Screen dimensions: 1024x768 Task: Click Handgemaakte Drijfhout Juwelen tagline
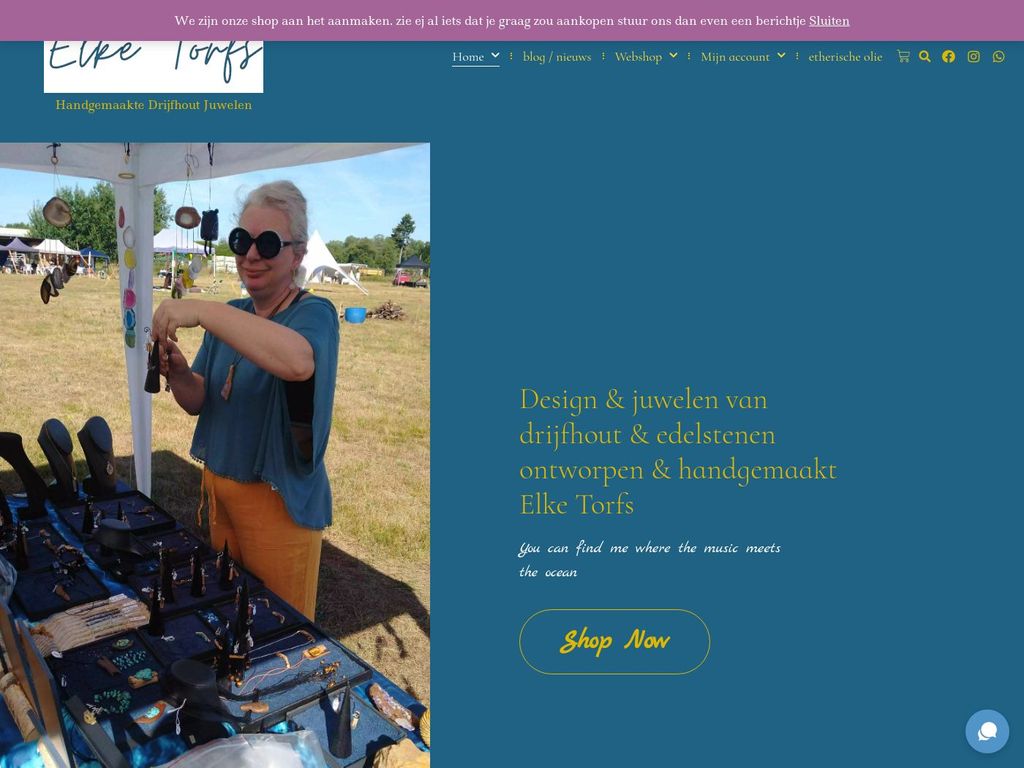(153, 104)
